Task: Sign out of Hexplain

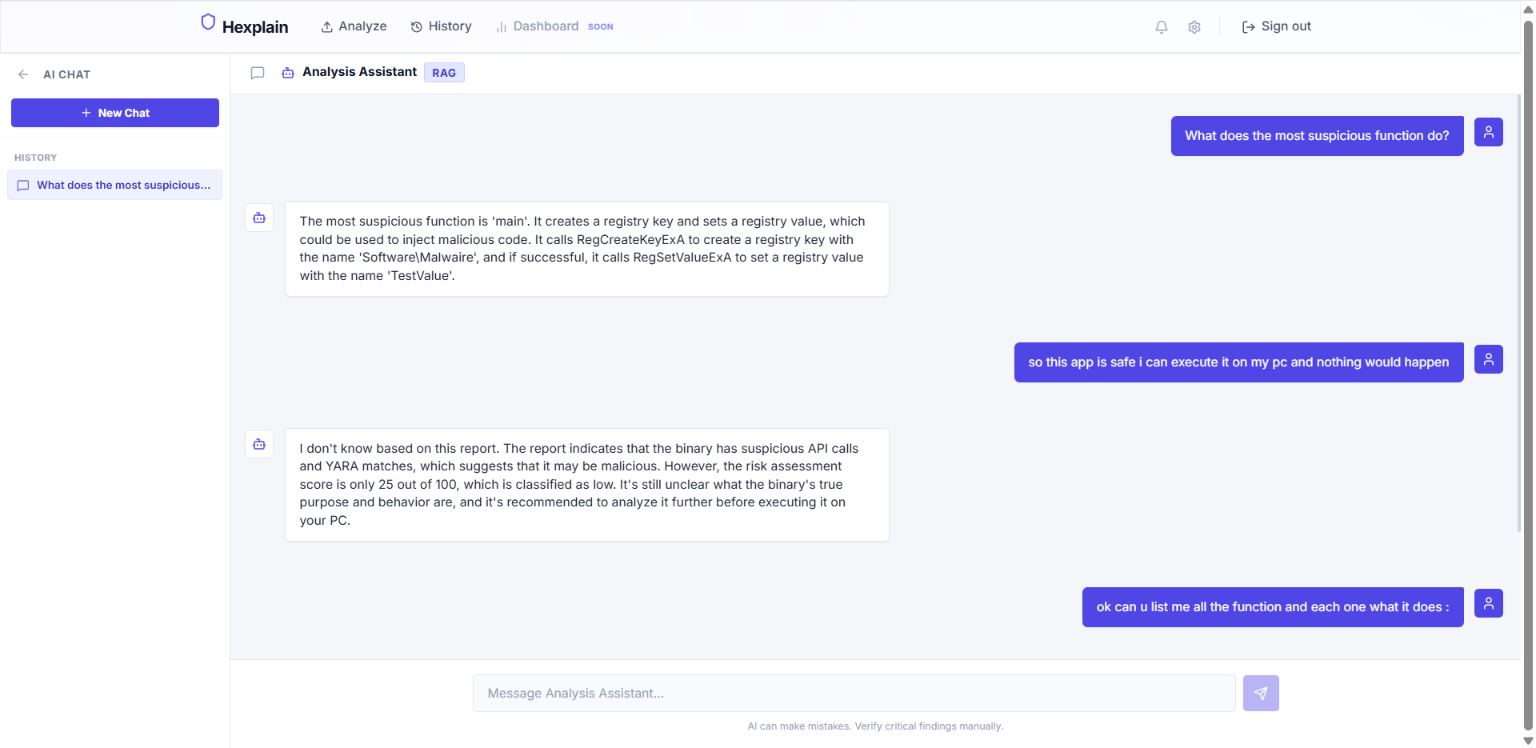Action: 1276,27
